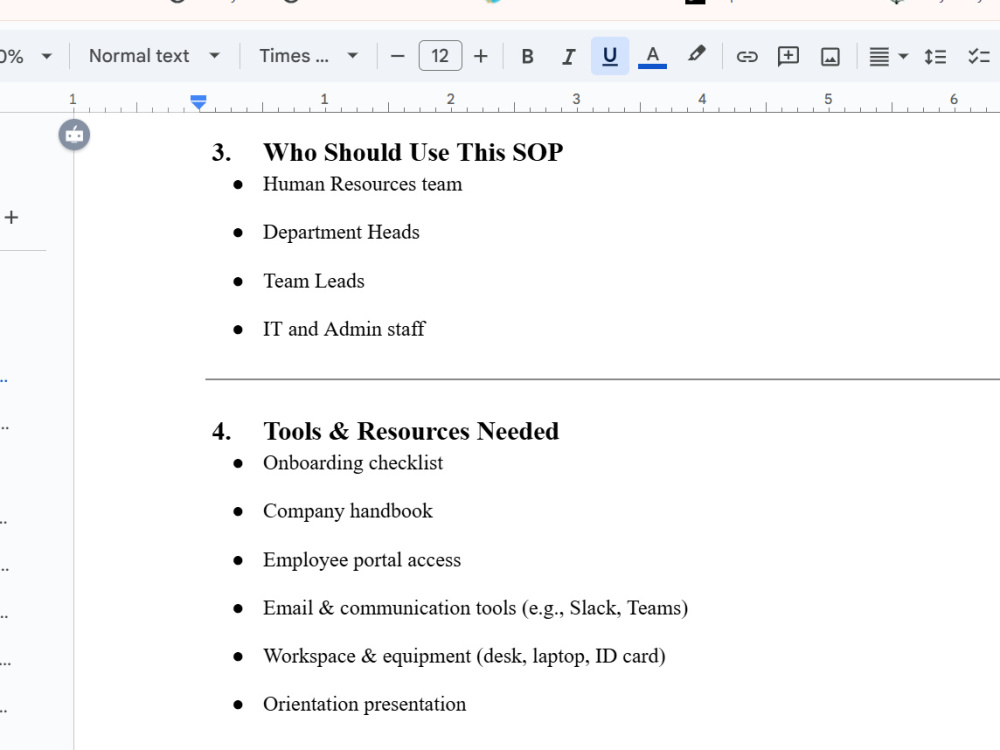Open the Normal text style dropdown
Image resolution: width=1000 pixels, height=750 pixels.
[x=154, y=56]
